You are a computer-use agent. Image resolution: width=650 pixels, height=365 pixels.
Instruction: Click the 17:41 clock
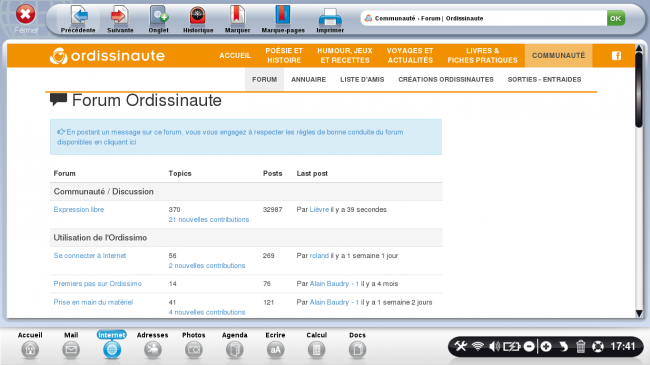(x=623, y=346)
